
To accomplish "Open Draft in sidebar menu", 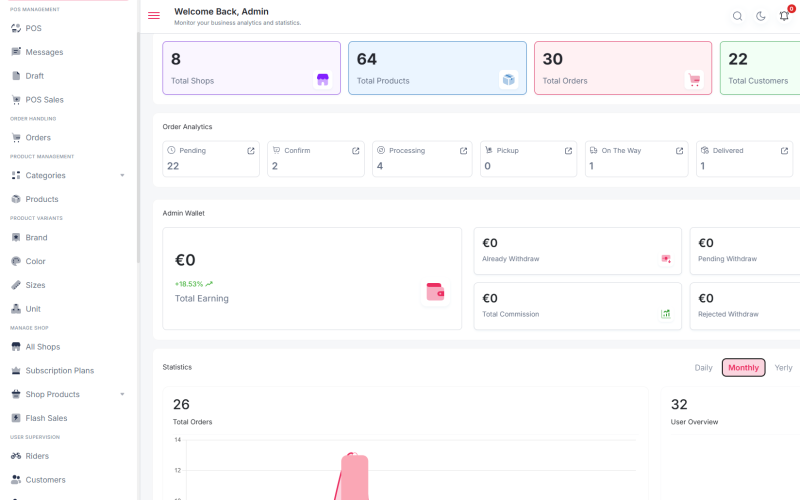I will pos(35,76).
